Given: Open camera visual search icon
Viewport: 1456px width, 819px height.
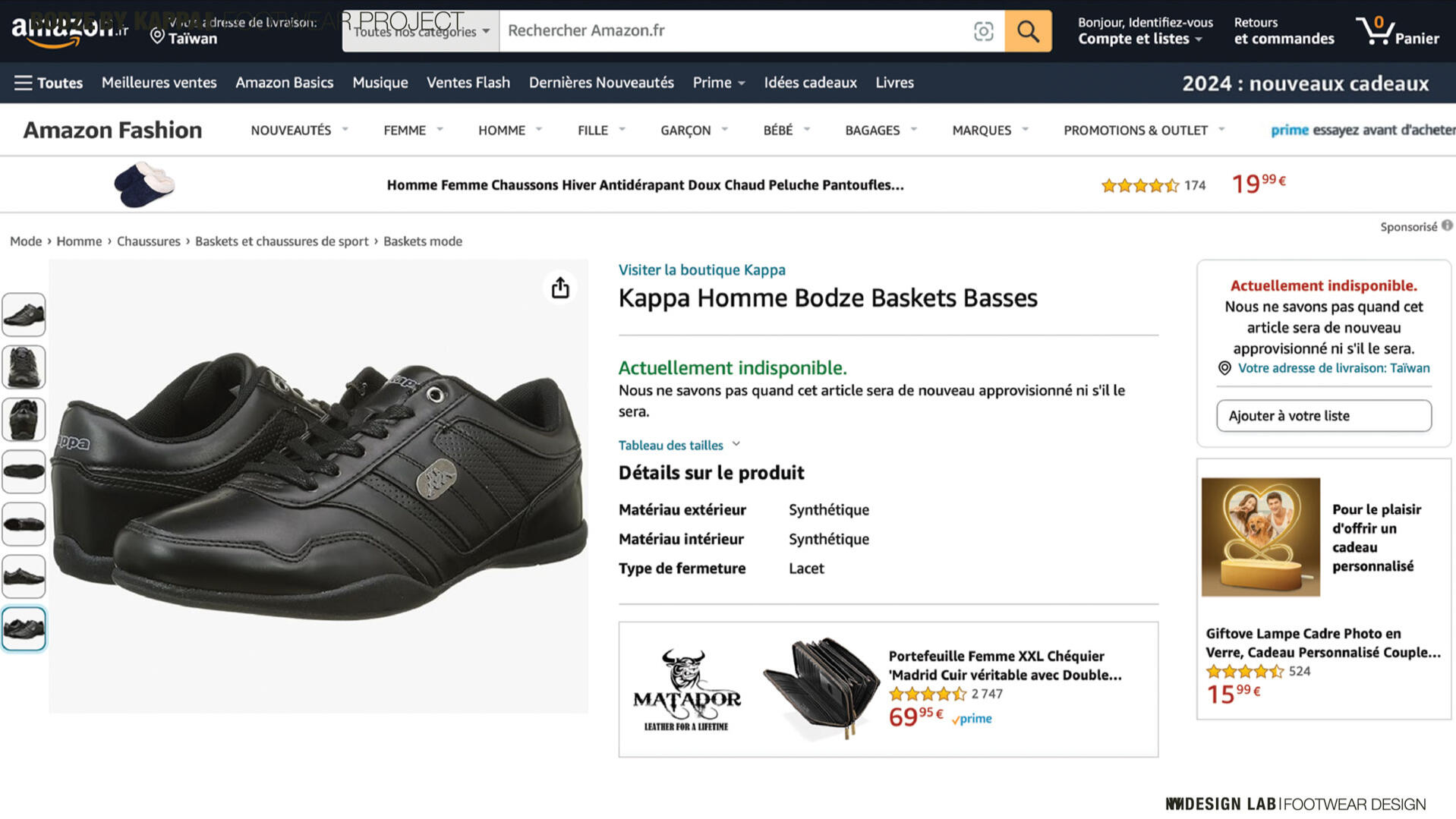Looking at the screenshot, I should pyautogui.click(x=983, y=31).
